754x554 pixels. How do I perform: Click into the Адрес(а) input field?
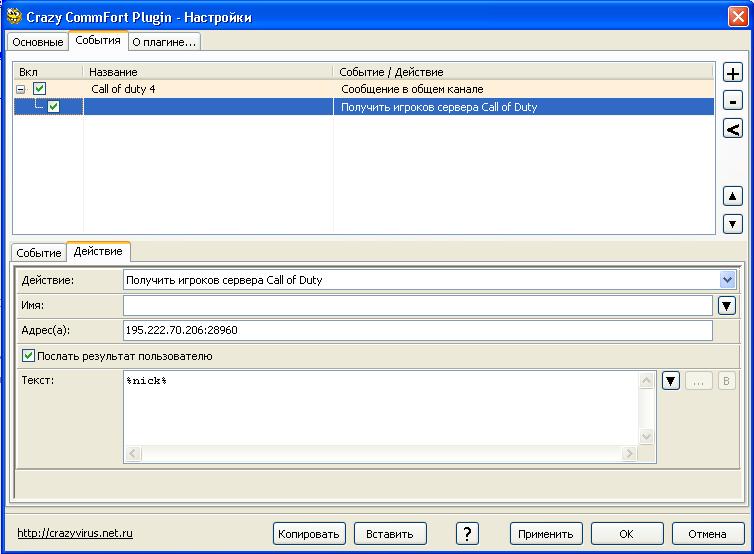tap(417, 330)
